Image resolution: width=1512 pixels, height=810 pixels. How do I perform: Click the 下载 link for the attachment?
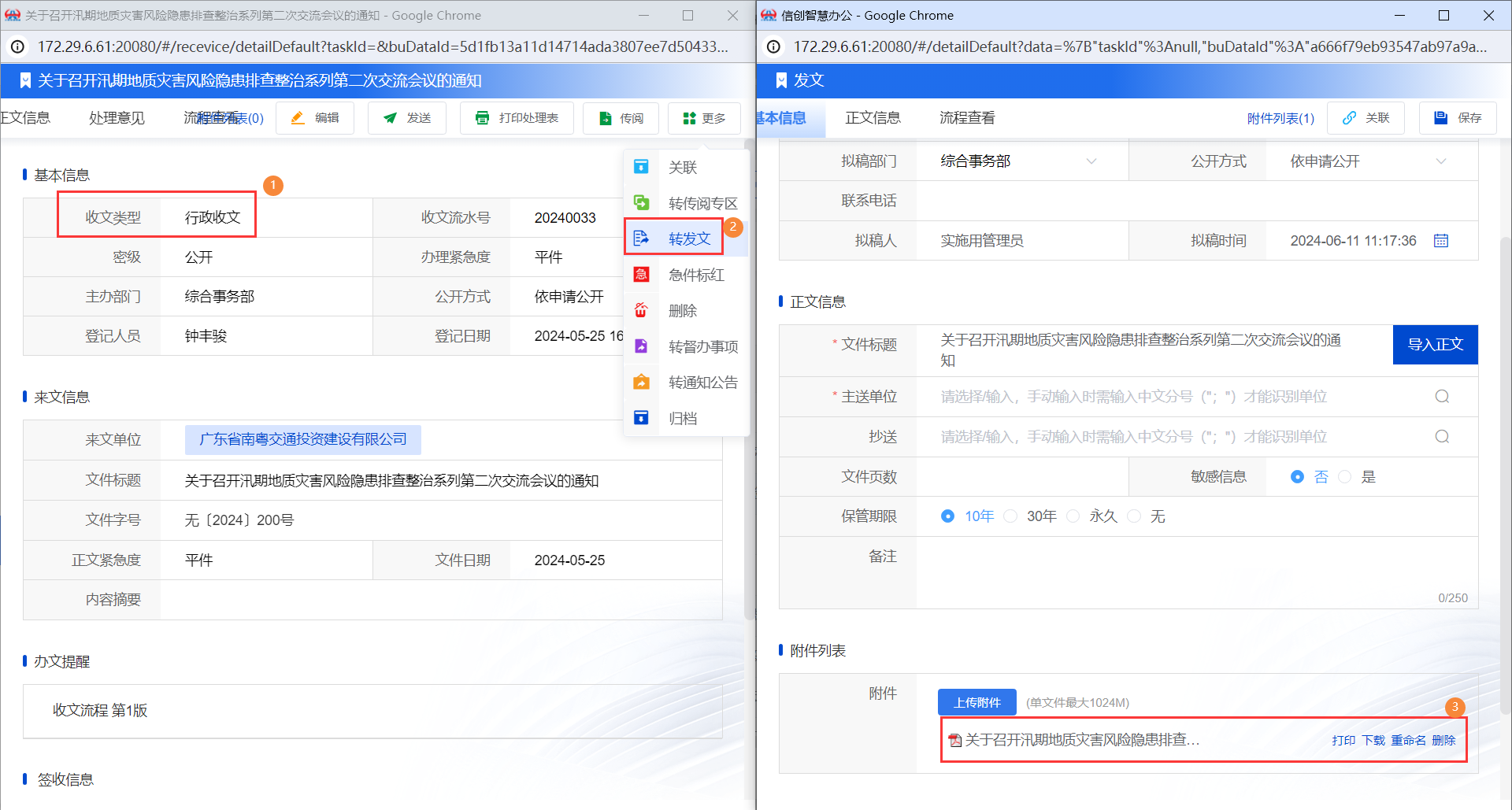1373,741
